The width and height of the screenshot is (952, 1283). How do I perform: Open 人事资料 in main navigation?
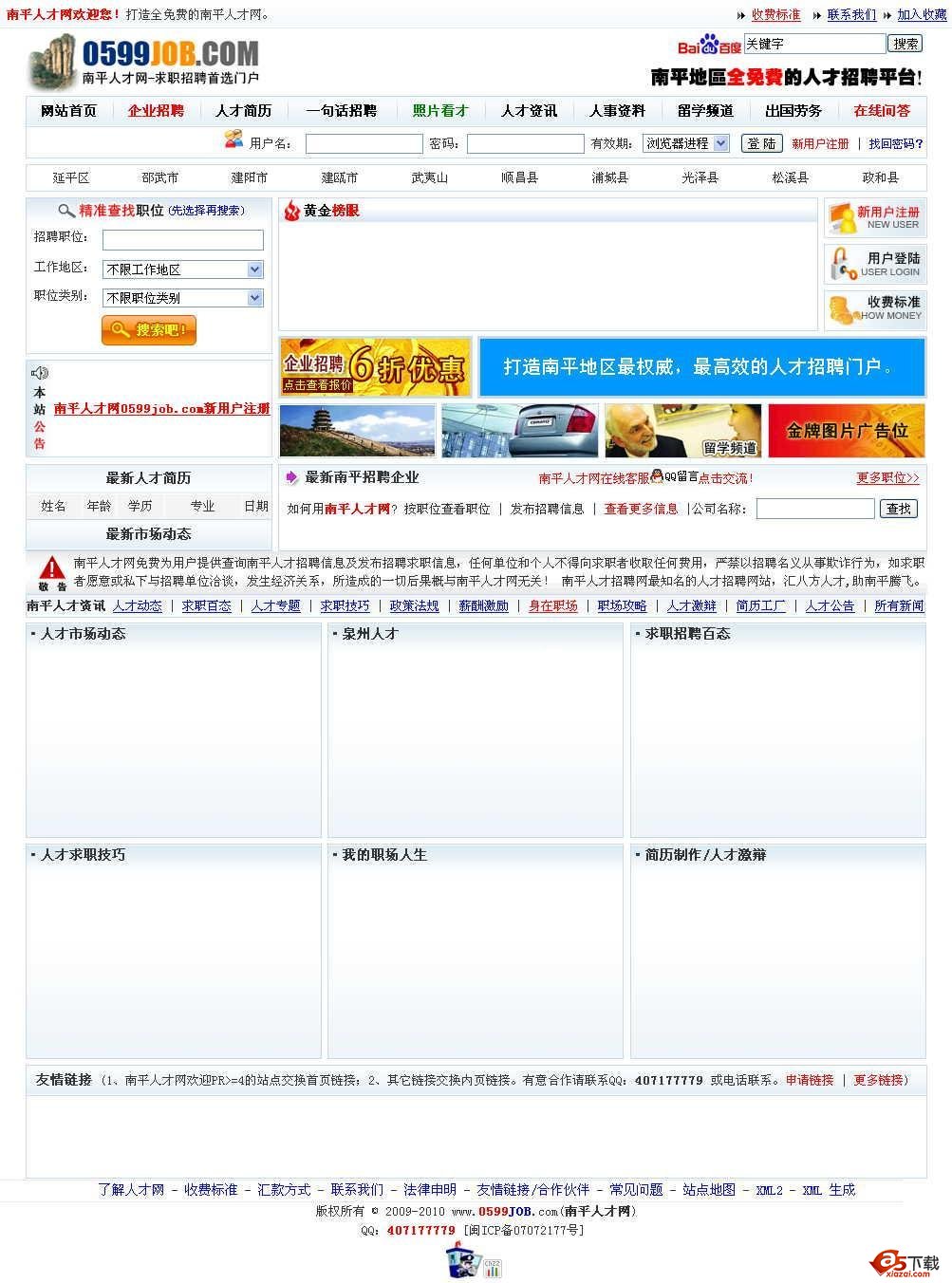point(617,111)
